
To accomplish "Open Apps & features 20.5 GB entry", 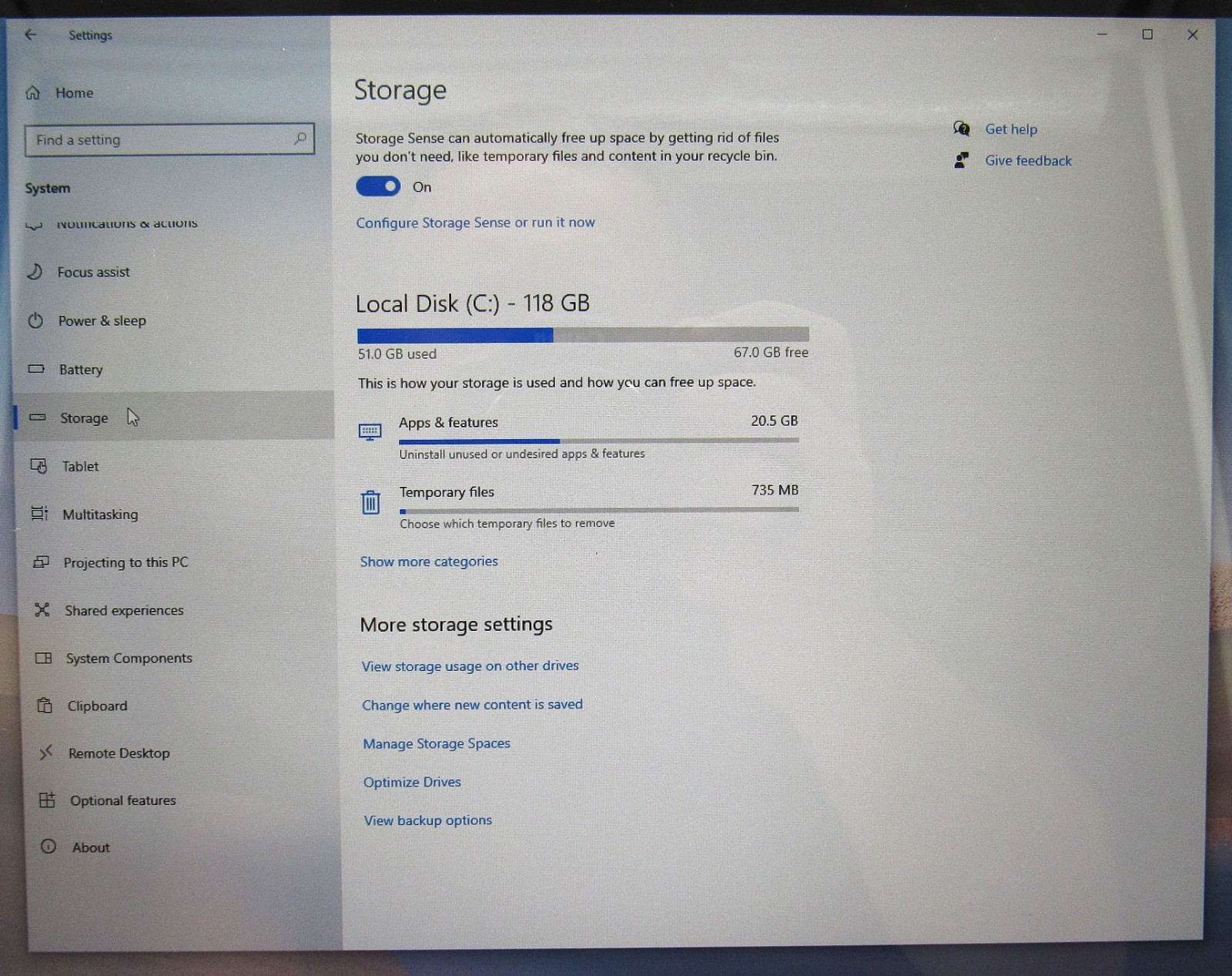I will (579, 437).
